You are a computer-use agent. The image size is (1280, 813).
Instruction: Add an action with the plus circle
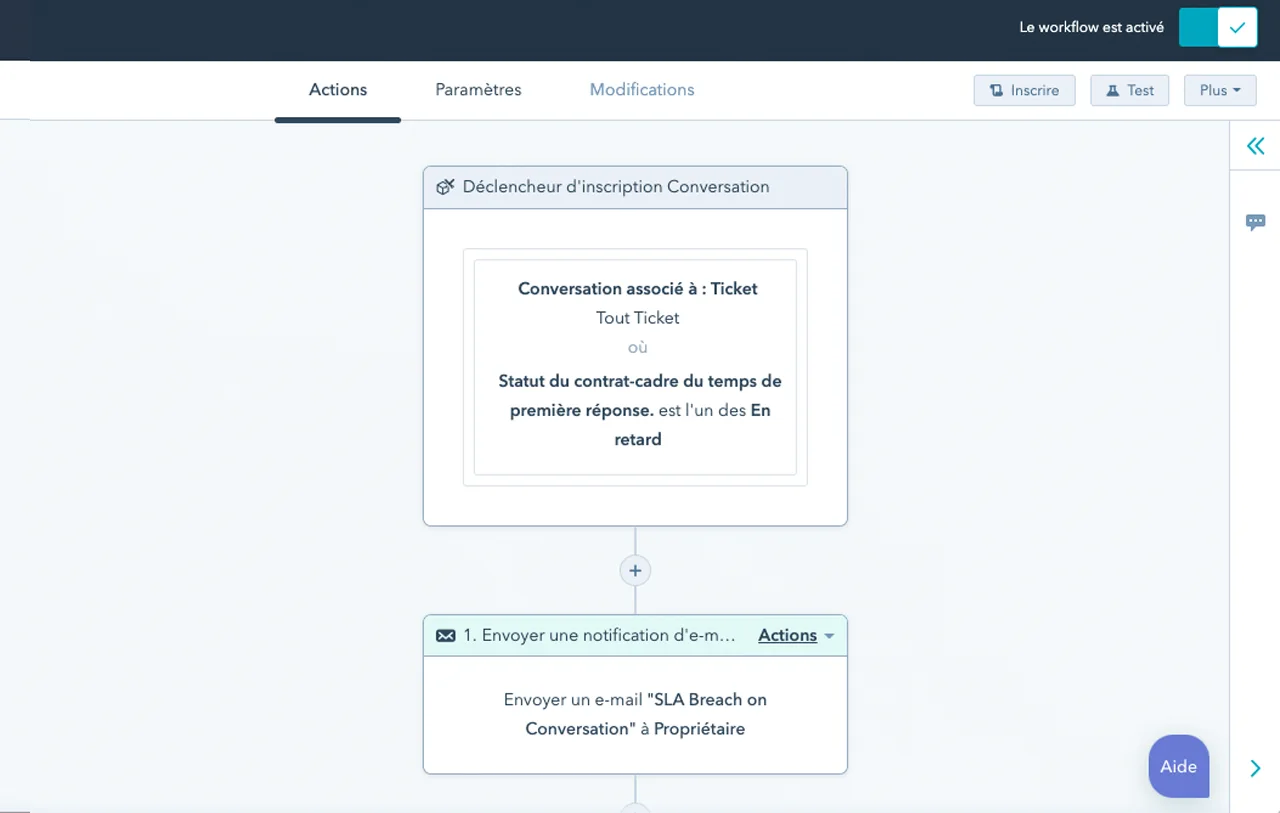(x=635, y=570)
